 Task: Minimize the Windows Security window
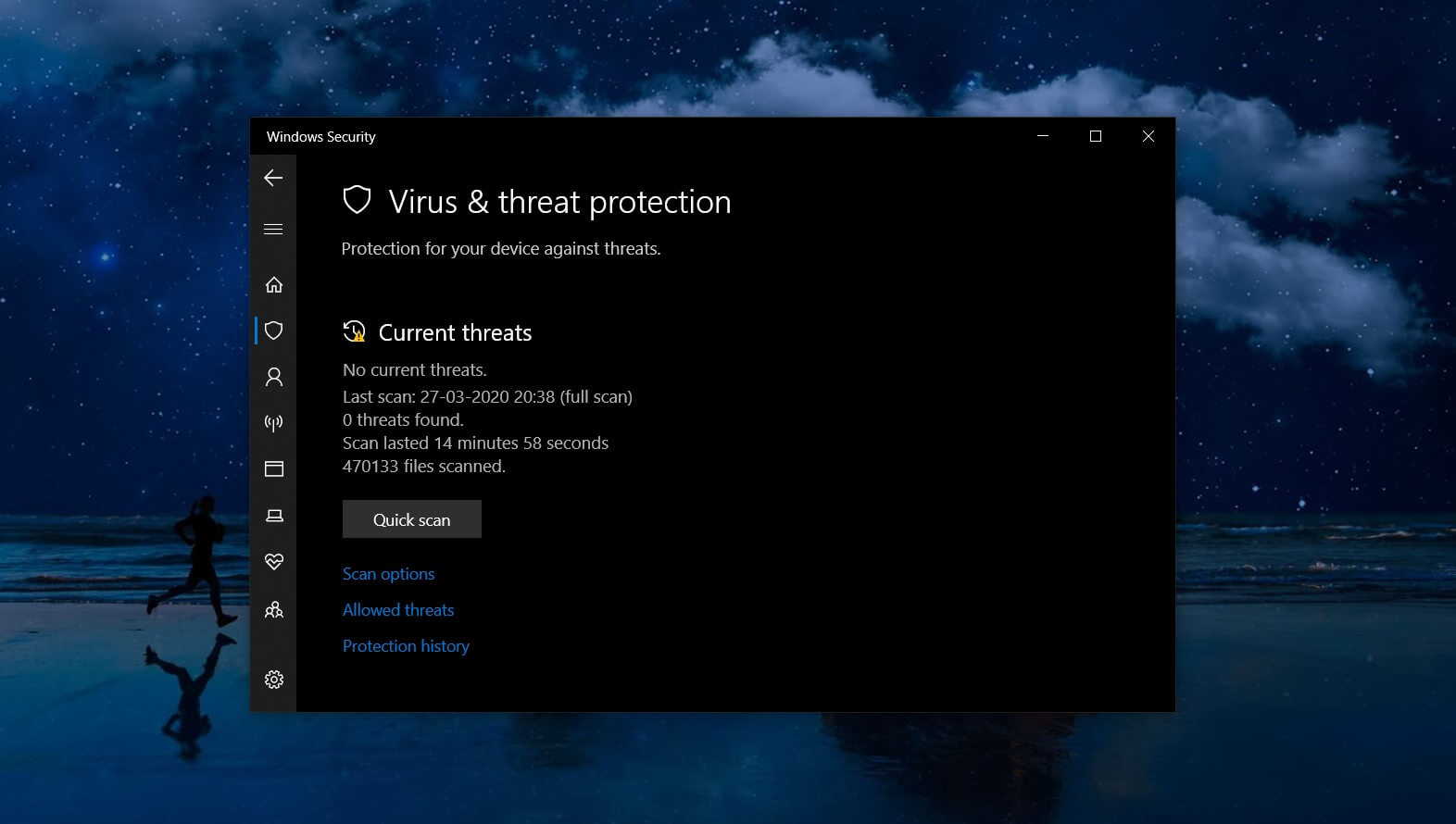pos(1043,136)
